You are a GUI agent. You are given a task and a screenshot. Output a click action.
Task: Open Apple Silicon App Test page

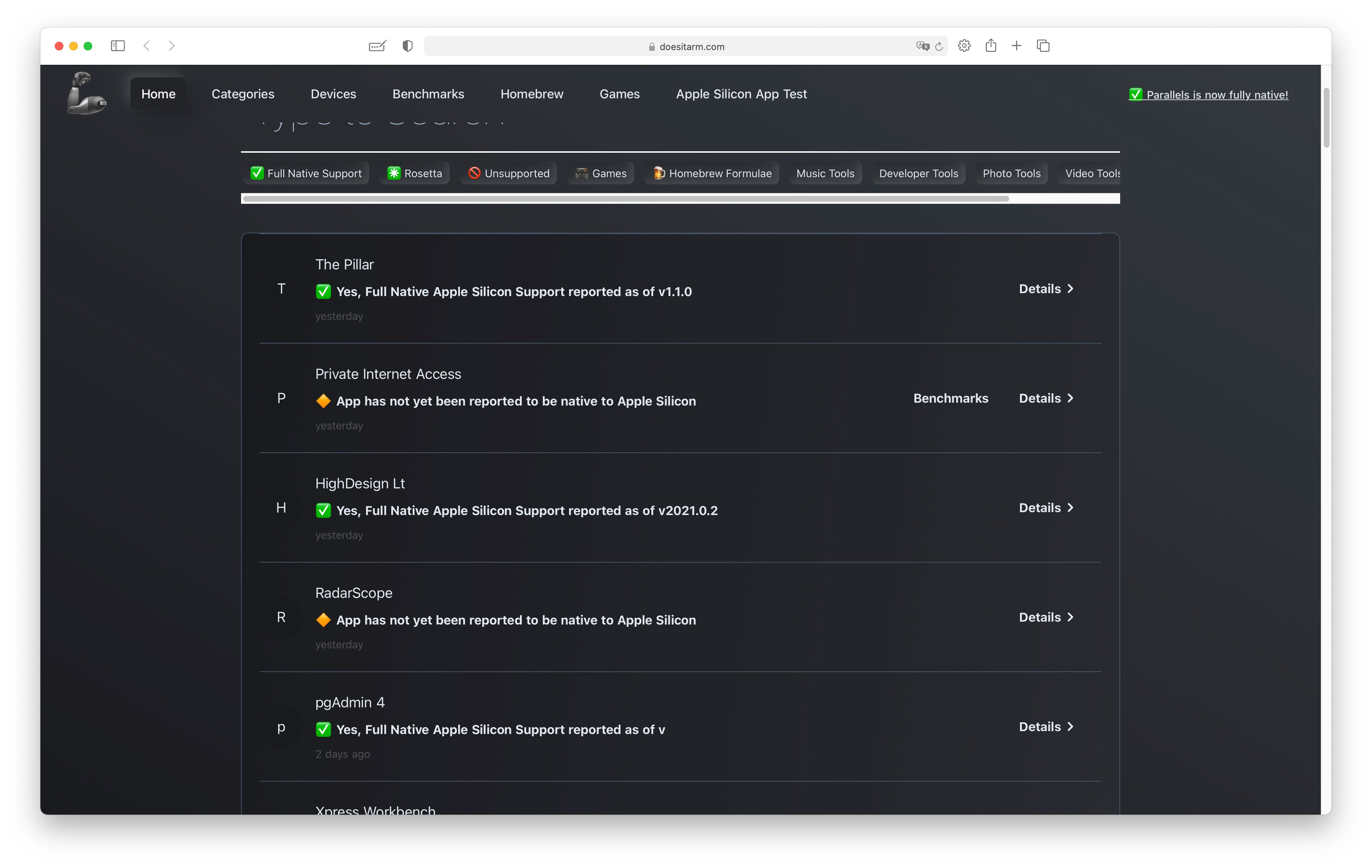pyautogui.click(x=741, y=94)
